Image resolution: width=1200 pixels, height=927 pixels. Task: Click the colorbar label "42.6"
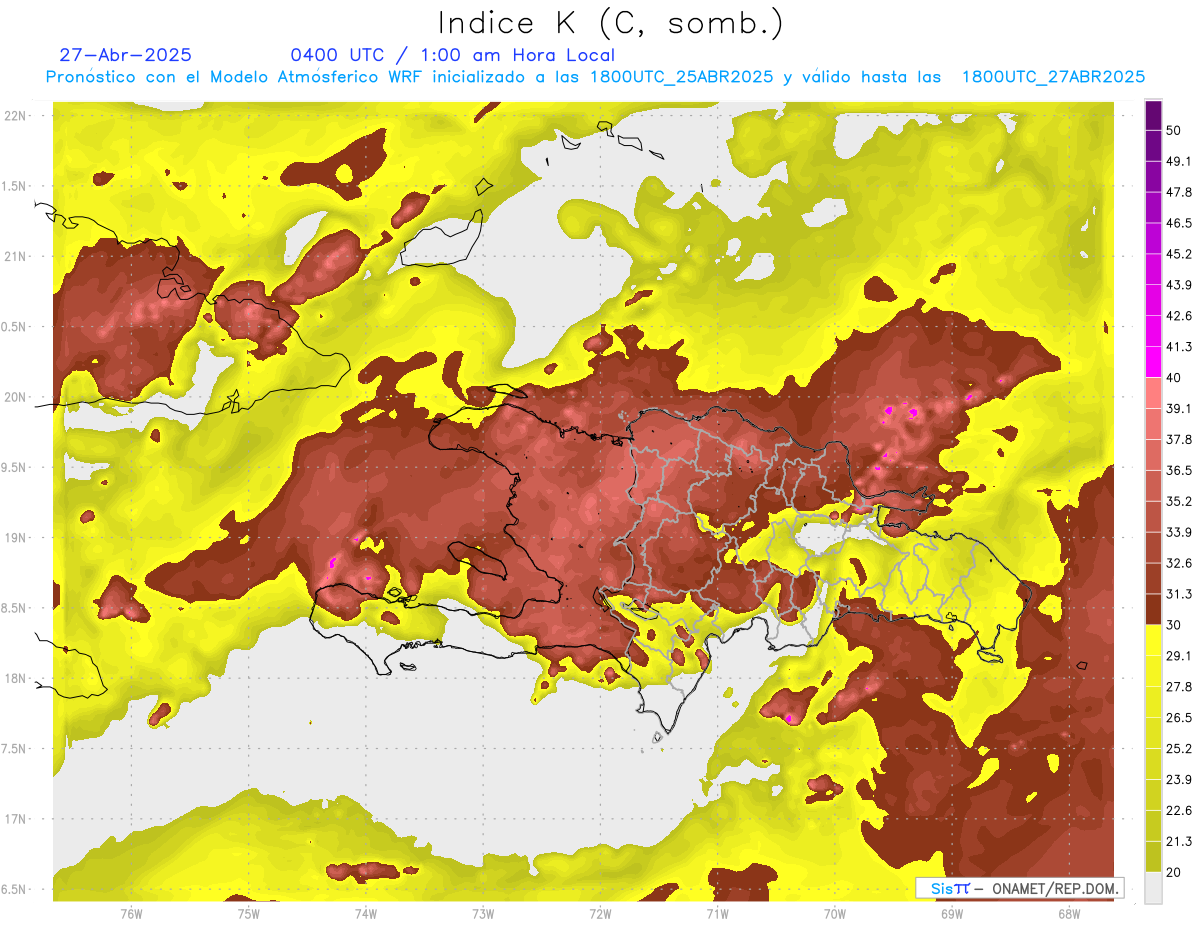[x=1179, y=316]
